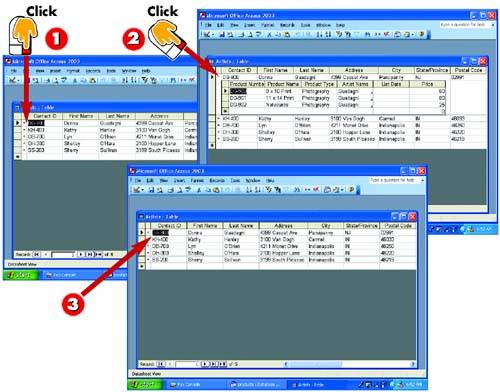Click Last Record navigation button in the front window
Image resolution: width=500 pixels, height=392 pixels.
[214, 364]
